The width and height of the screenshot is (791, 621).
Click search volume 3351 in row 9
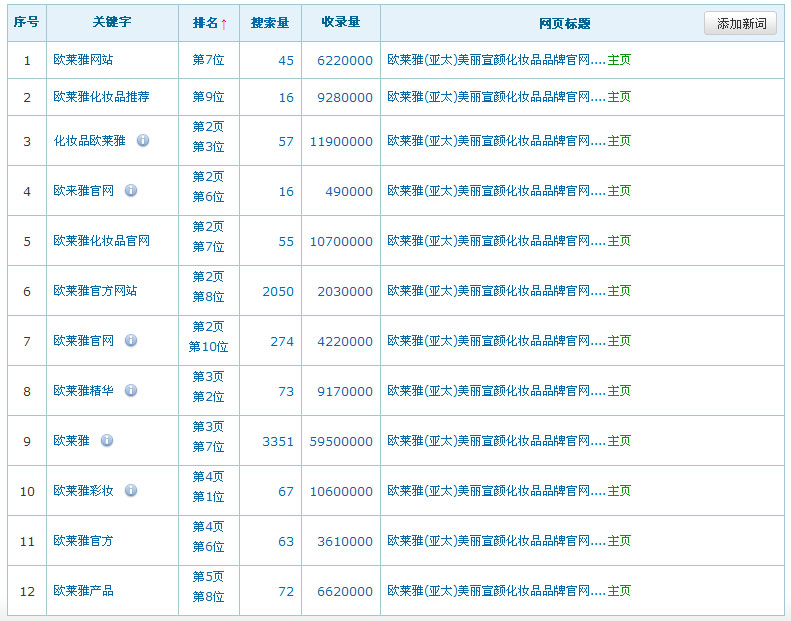point(278,441)
